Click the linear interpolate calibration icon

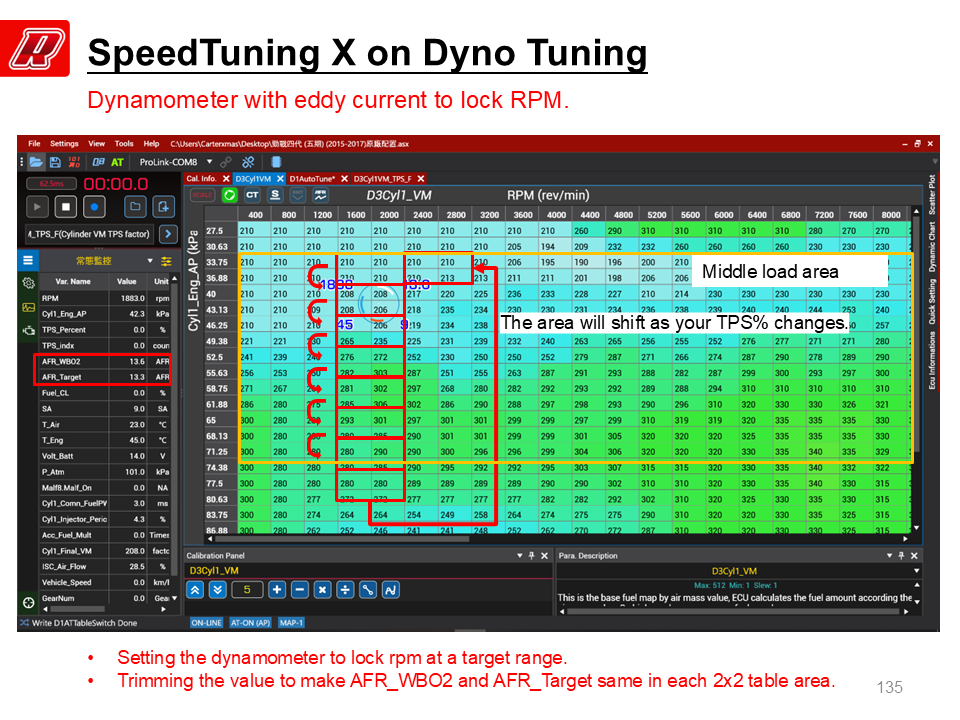[367, 590]
